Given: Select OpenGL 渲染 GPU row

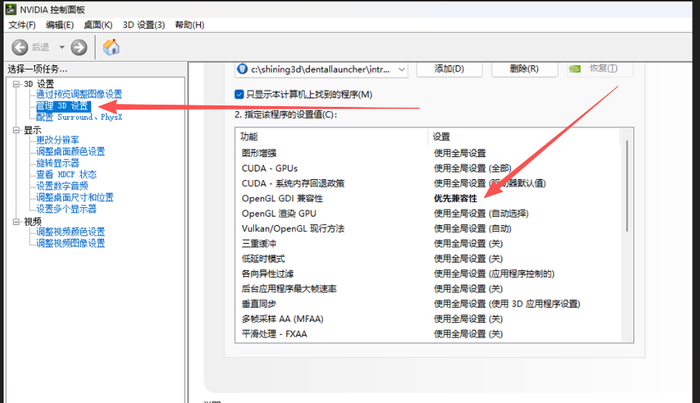Looking at the screenshot, I should [x=428, y=213].
